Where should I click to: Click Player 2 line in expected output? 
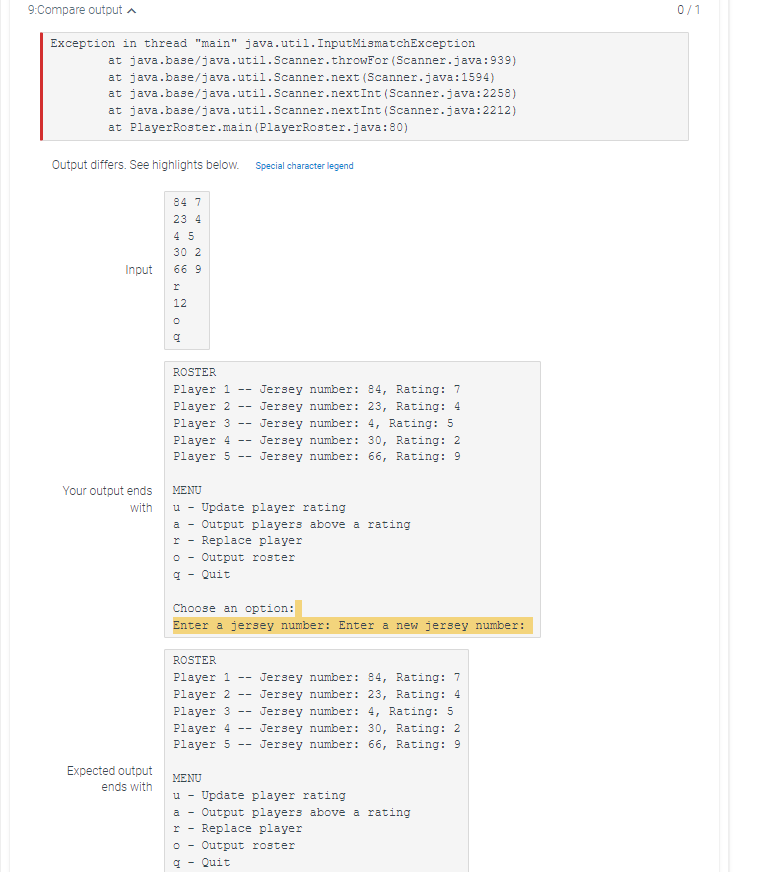(316, 695)
